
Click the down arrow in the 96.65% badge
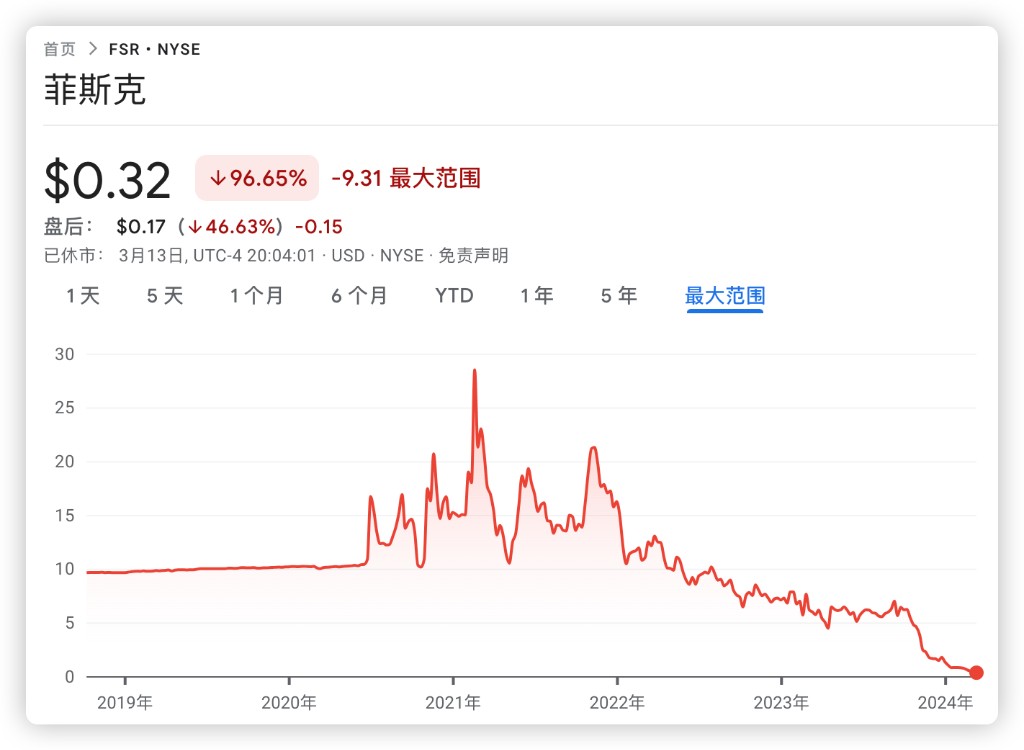[x=218, y=179]
